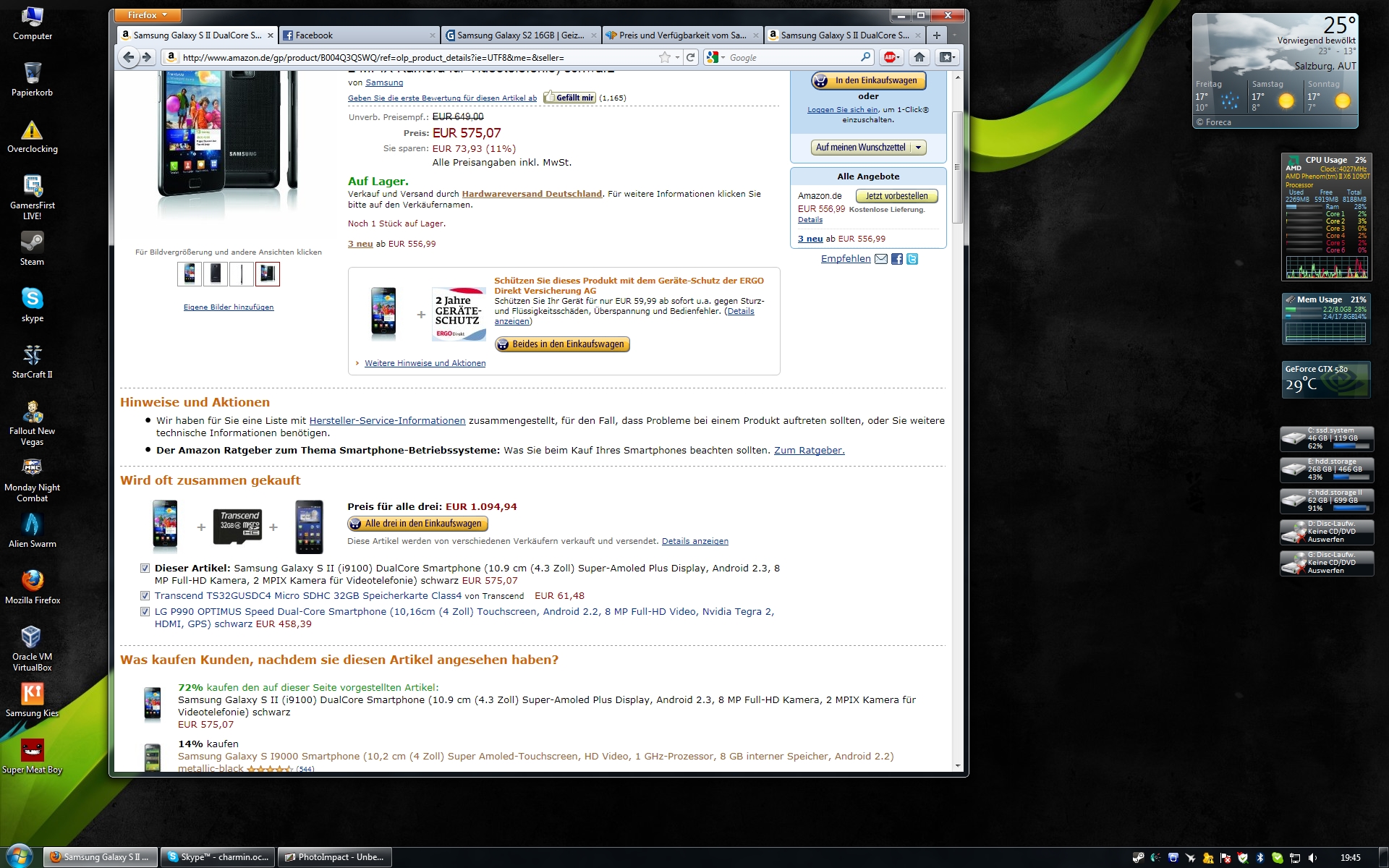The width and height of the screenshot is (1389, 868).
Task: Click the scrollbar down arrow
Action: [957, 766]
